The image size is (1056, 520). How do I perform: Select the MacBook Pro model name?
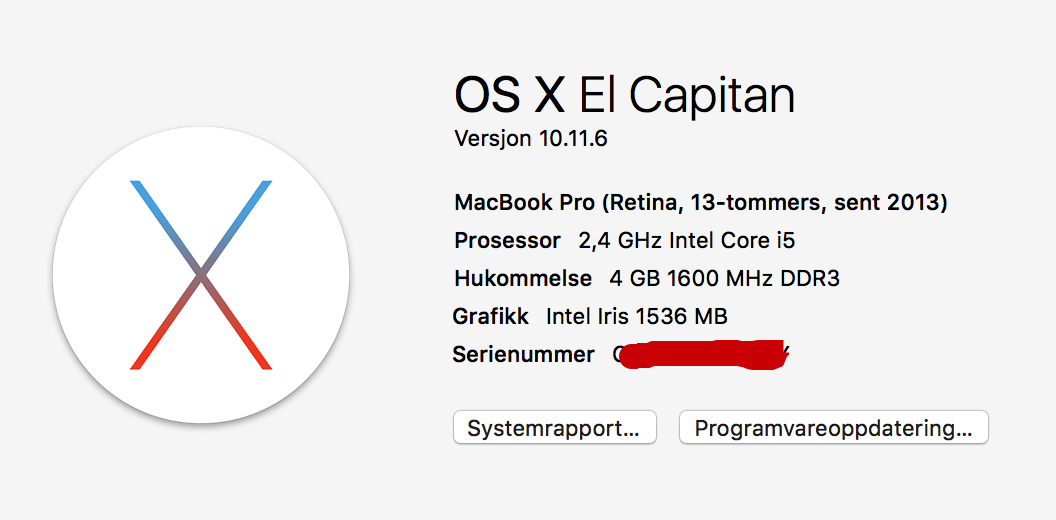[x=524, y=203]
